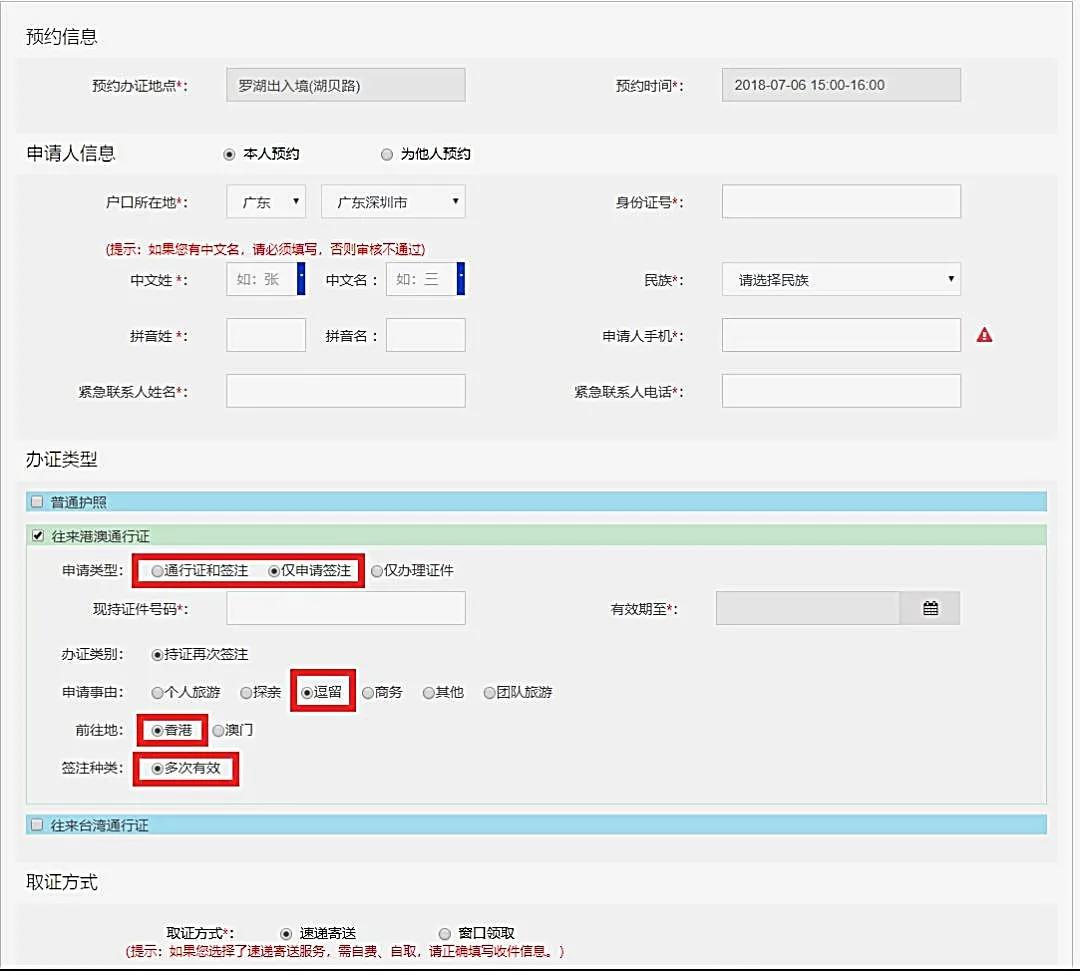The image size is (1080, 971).
Task: Open the 广东 province dropdown
Action: [266, 202]
